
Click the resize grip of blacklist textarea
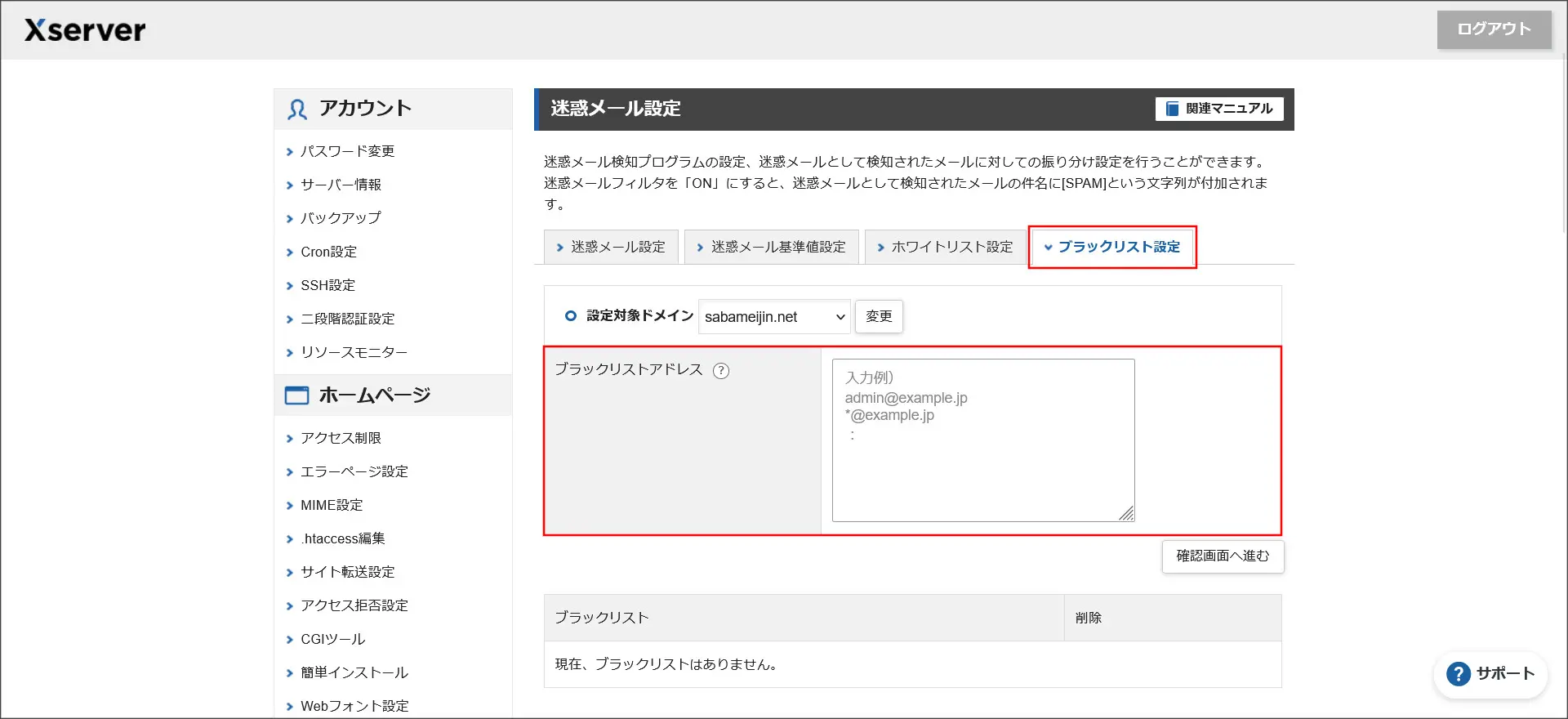[1126, 513]
